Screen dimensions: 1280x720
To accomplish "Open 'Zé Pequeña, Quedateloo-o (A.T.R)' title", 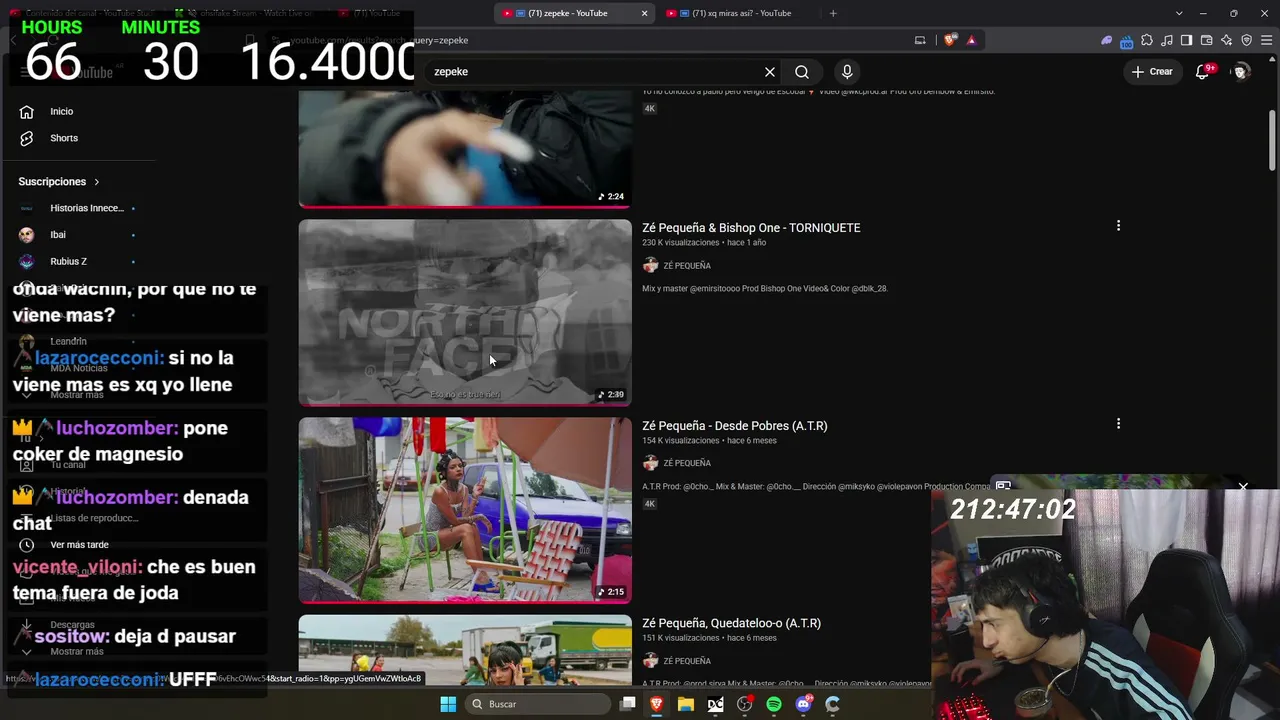I will pos(731,623).
